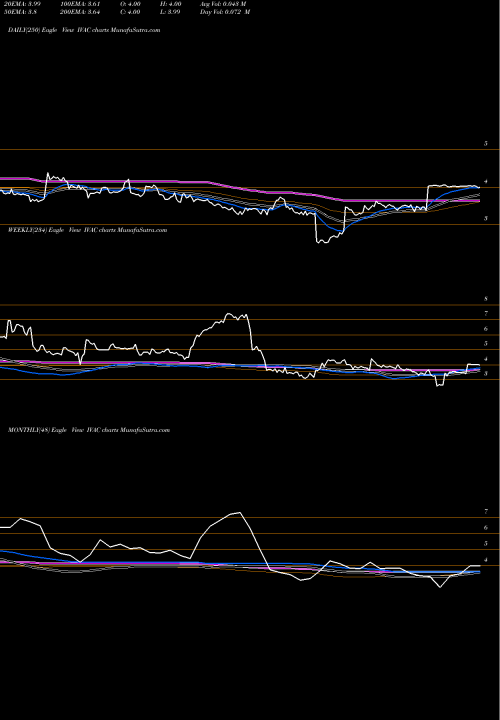The image size is (500, 720).
Task: Click the MONTHLY(48) Eagle View chart title
Action: [x=89, y=430]
